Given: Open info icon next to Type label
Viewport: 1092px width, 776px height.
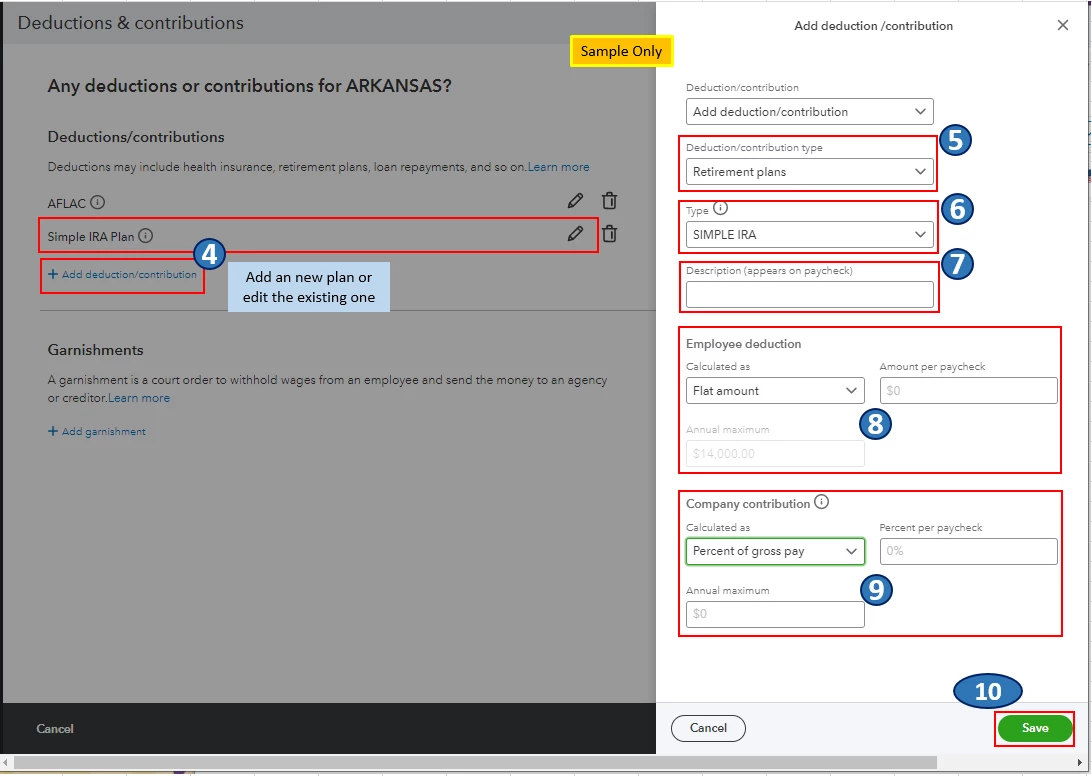Looking at the screenshot, I should 721,208.
